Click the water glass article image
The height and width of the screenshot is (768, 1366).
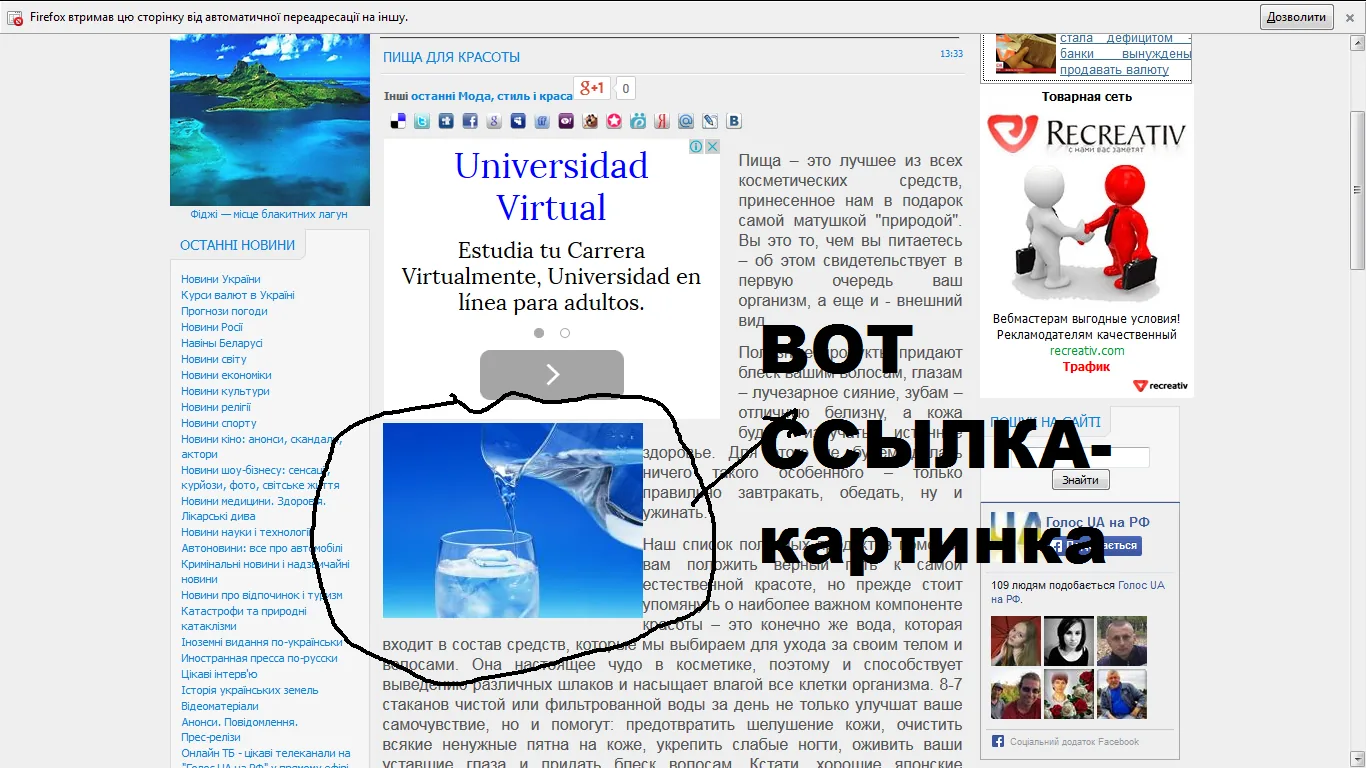pos(513,520)
